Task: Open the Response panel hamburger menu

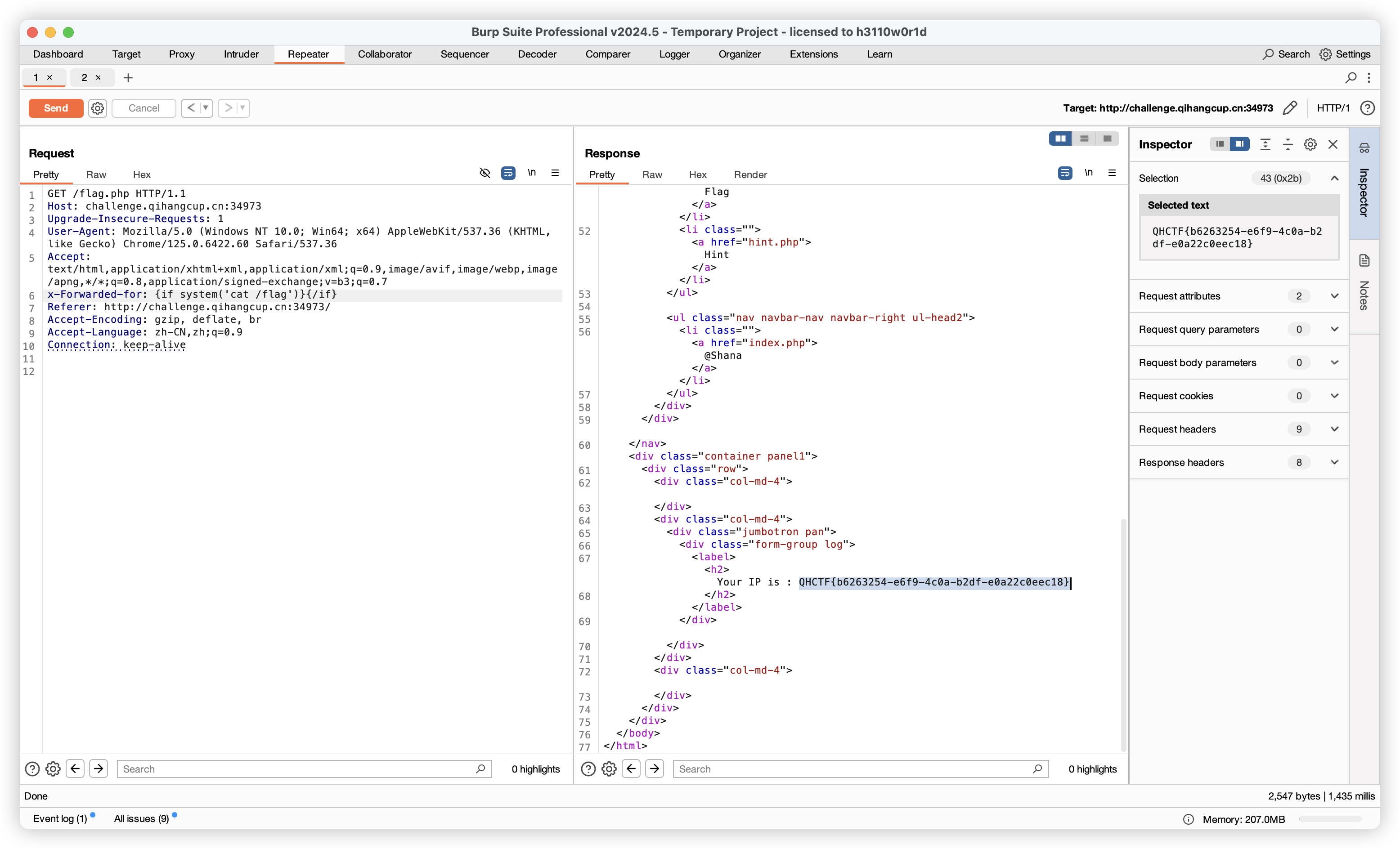Action: click(1112, 173)
